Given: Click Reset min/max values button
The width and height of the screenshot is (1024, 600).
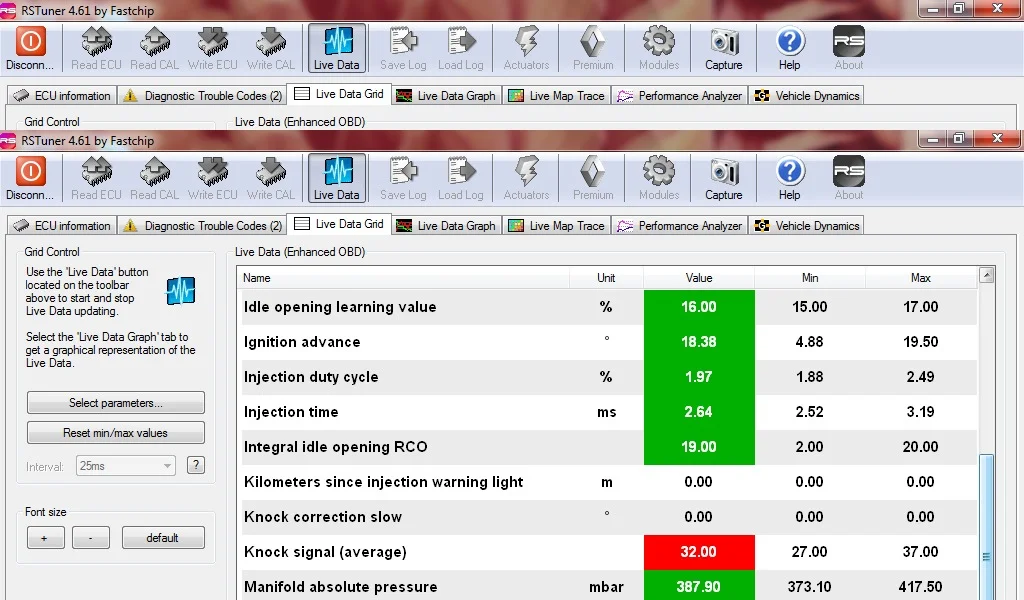Looking at the screenshot, I should pos(116,433).
